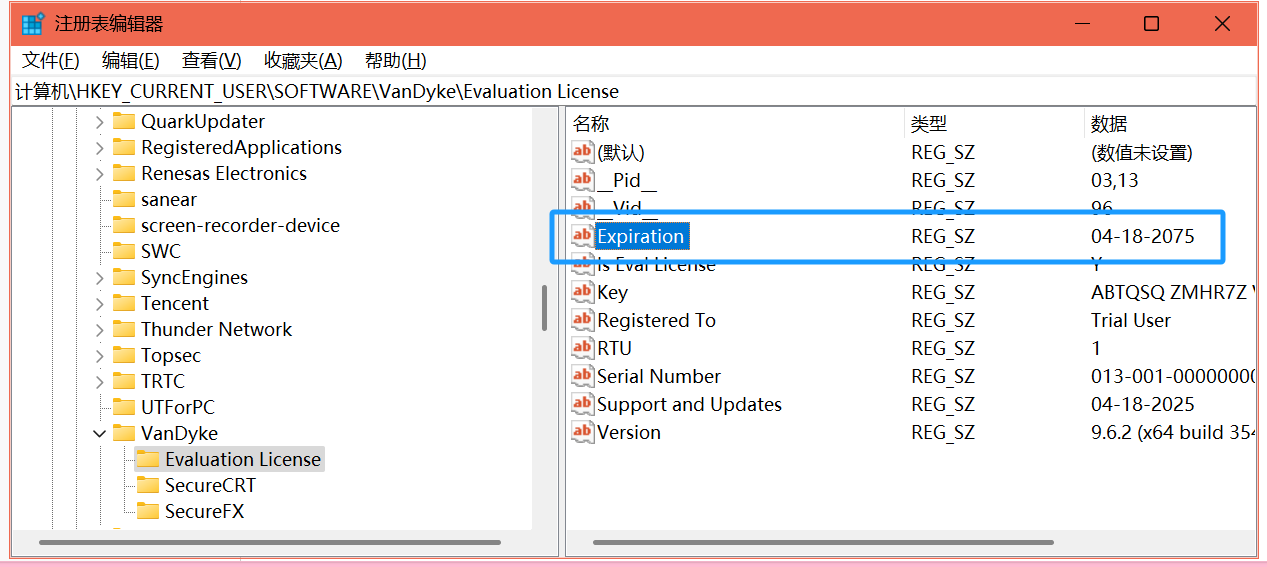Open the 查看(V) menu
This screenshot has height=567, width=1267.
tap(212, 60)
